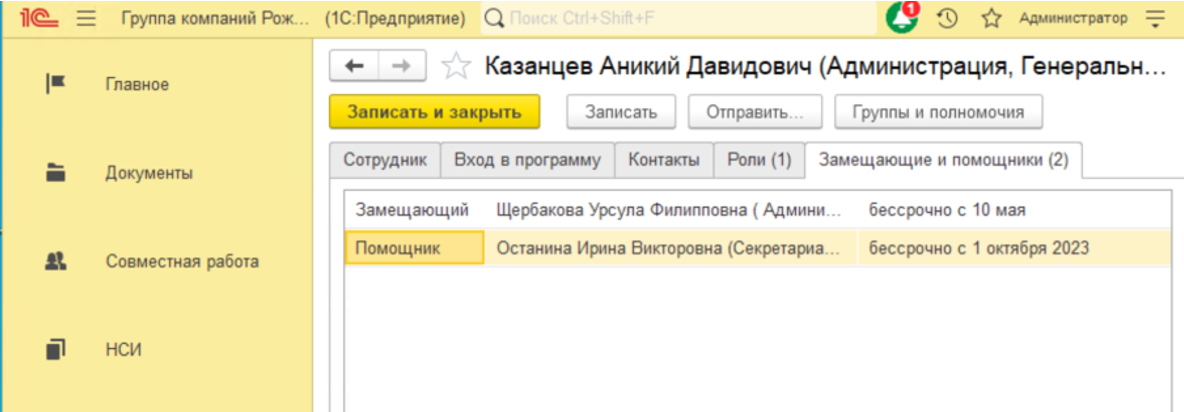Go back with left arrow button

click(354, 66)
